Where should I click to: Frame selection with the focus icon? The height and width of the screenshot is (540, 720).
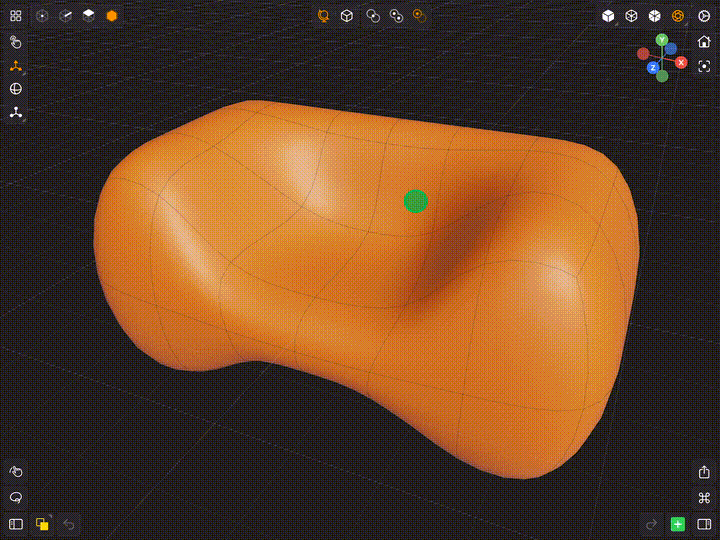[704, 66]
